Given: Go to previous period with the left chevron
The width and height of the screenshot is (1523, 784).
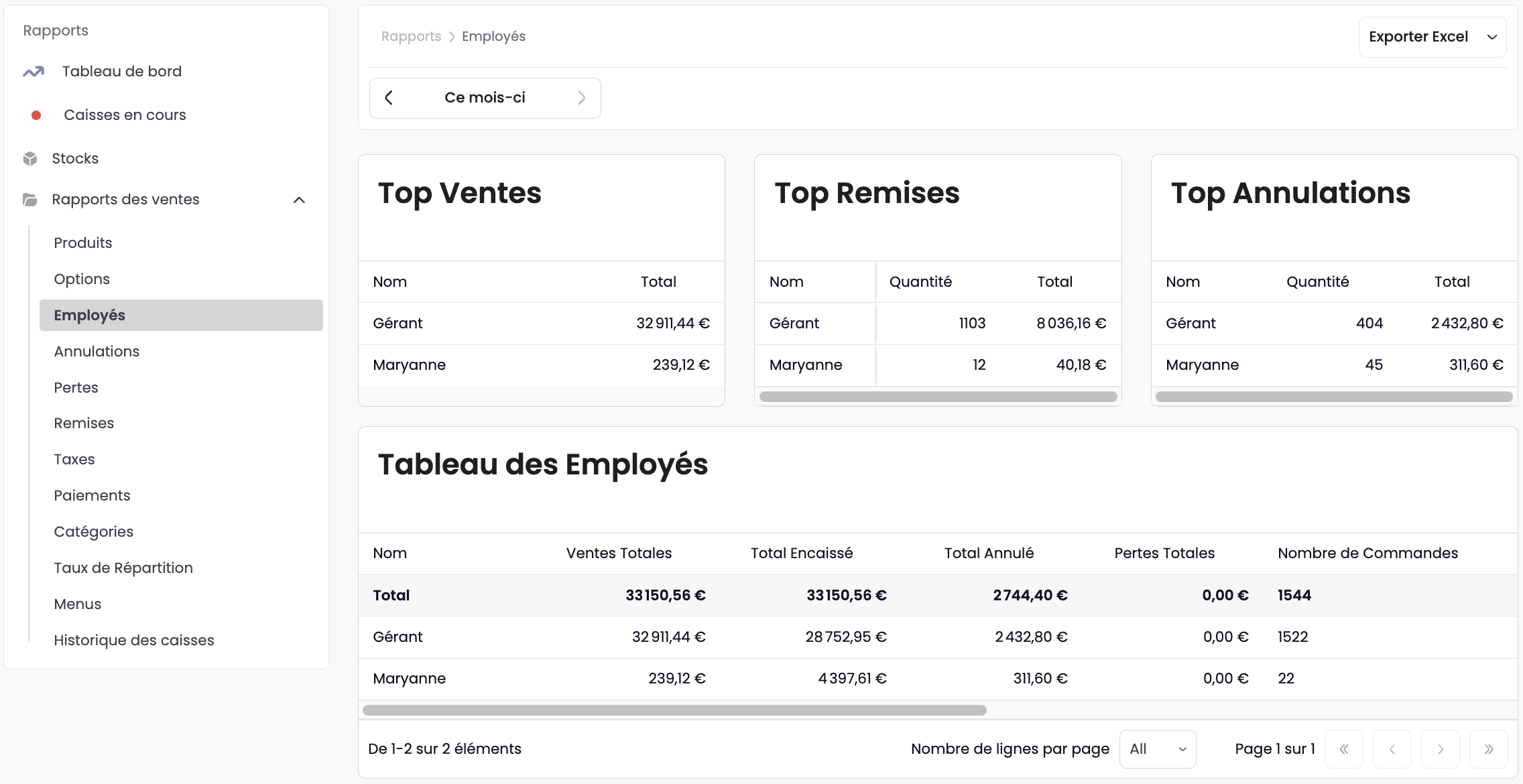Looking at the screenshot, I should 389,97.
